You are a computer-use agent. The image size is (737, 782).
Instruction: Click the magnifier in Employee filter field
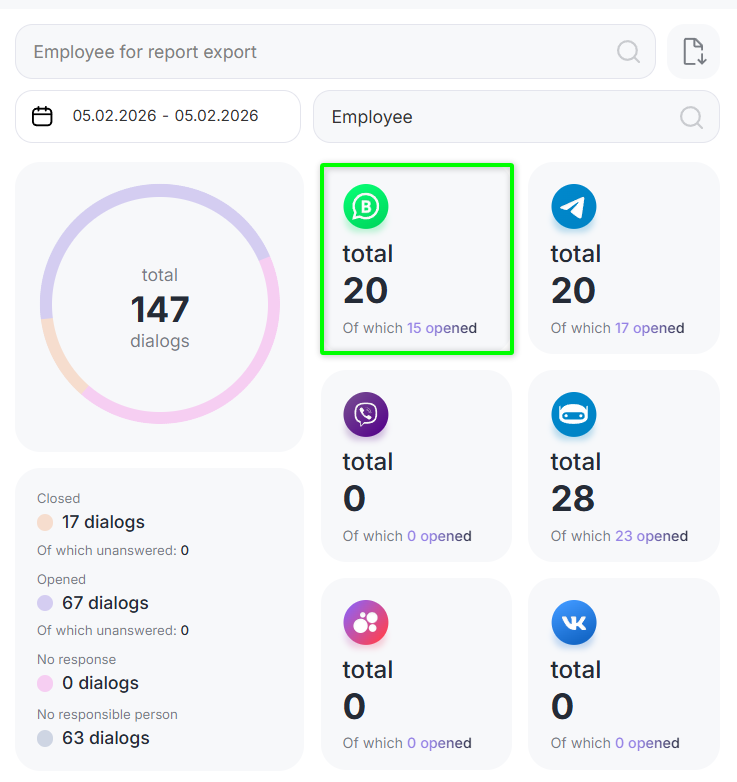691,117
